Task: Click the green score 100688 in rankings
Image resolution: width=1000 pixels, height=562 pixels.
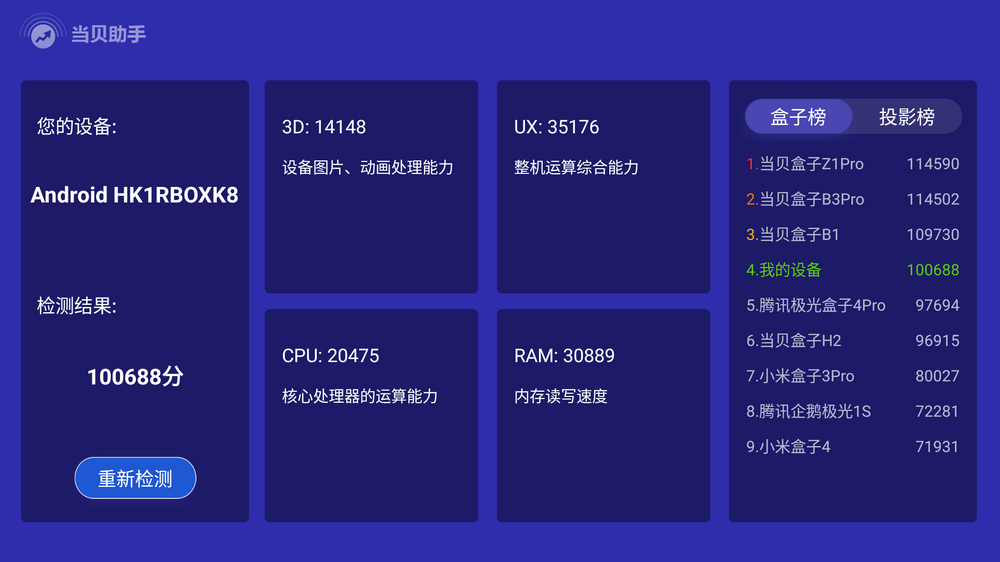Action: 933,270
